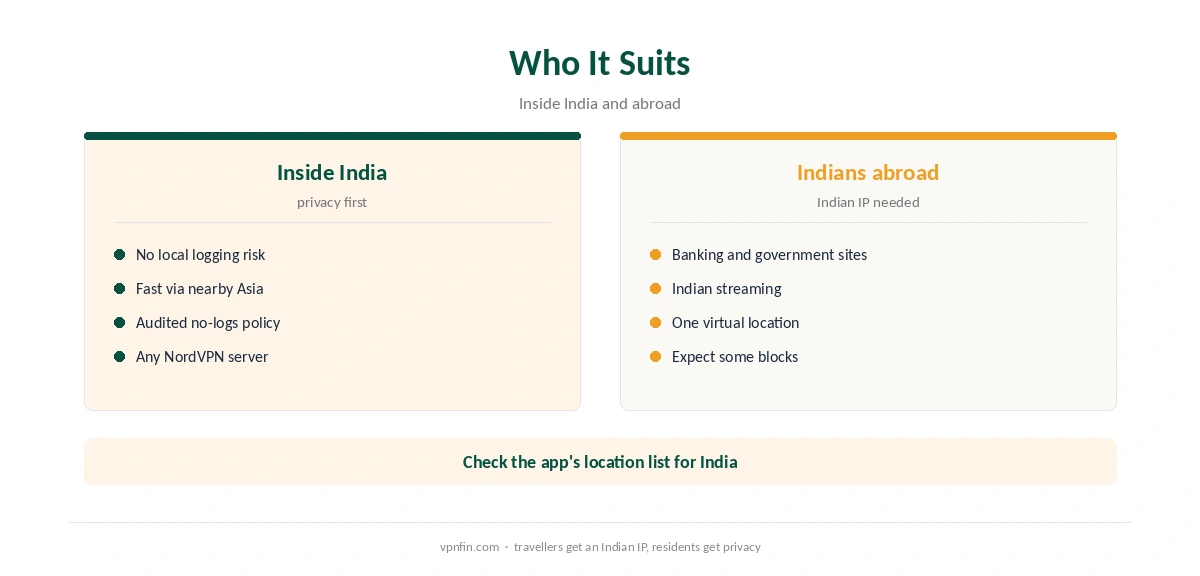
Task: Click "Indian streaming" item
Action: 726,289
